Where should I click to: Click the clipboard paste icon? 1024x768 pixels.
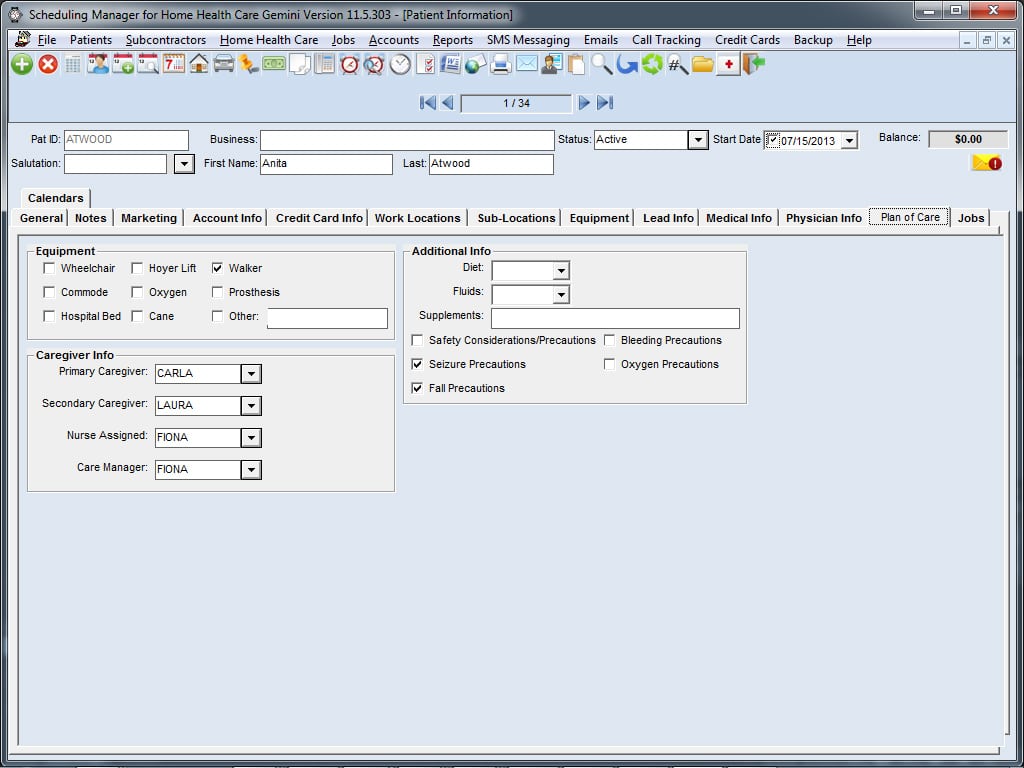[576, 64]
